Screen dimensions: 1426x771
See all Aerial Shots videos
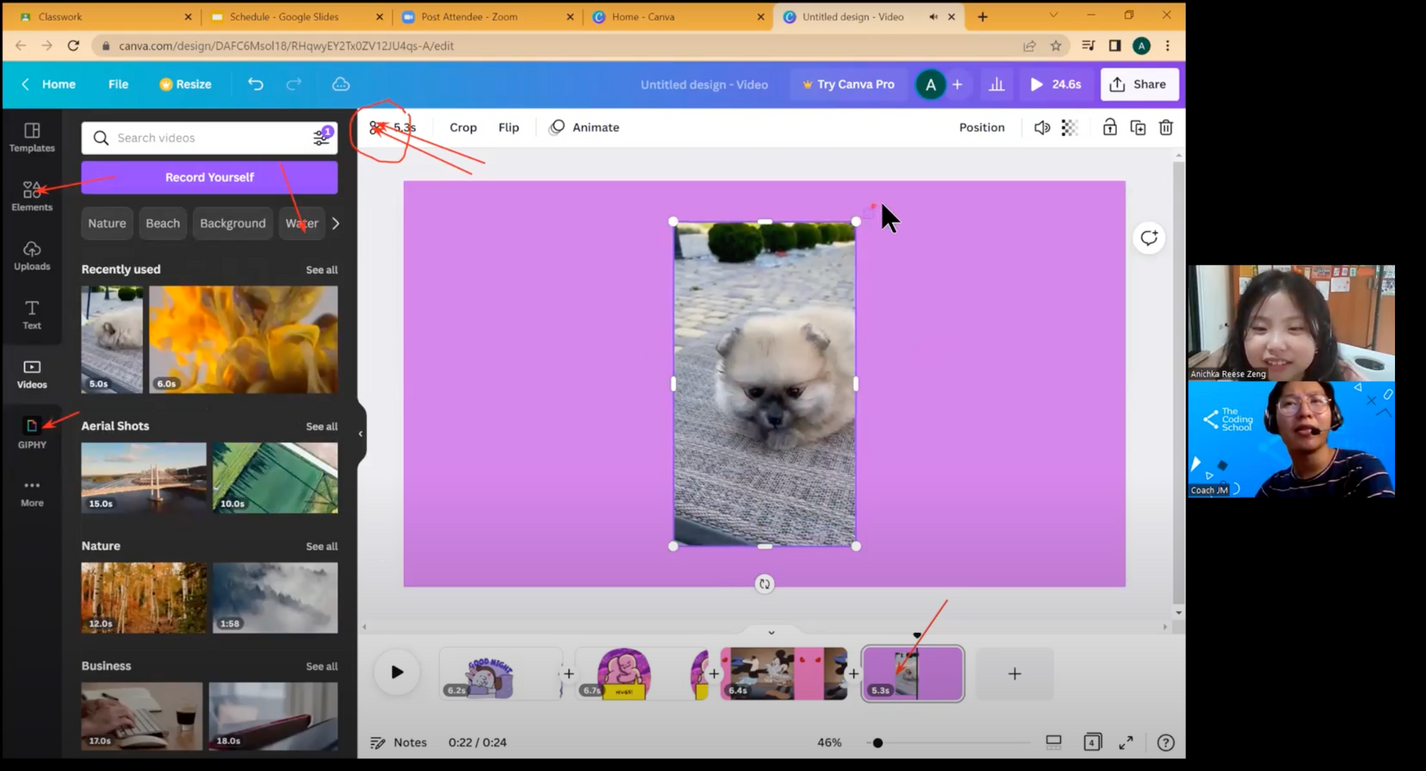click(x=322, y=426)
